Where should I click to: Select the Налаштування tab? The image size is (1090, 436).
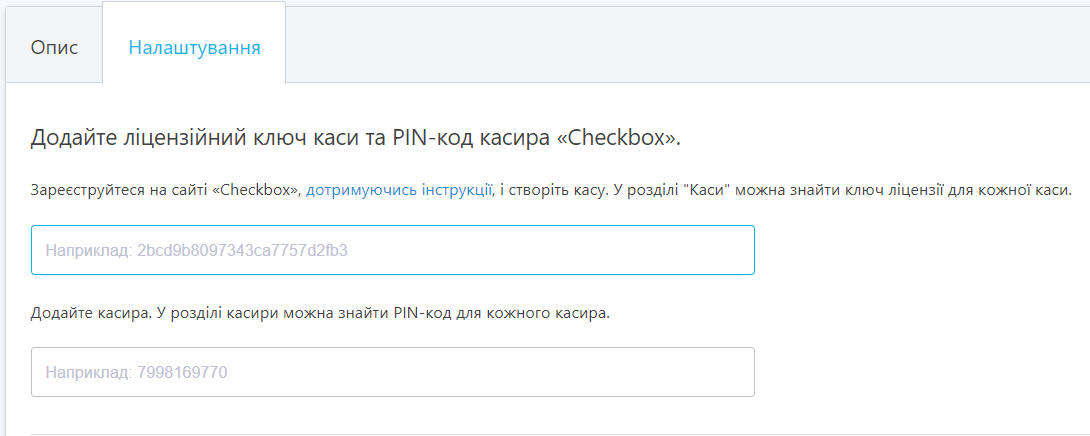(194, 48)
